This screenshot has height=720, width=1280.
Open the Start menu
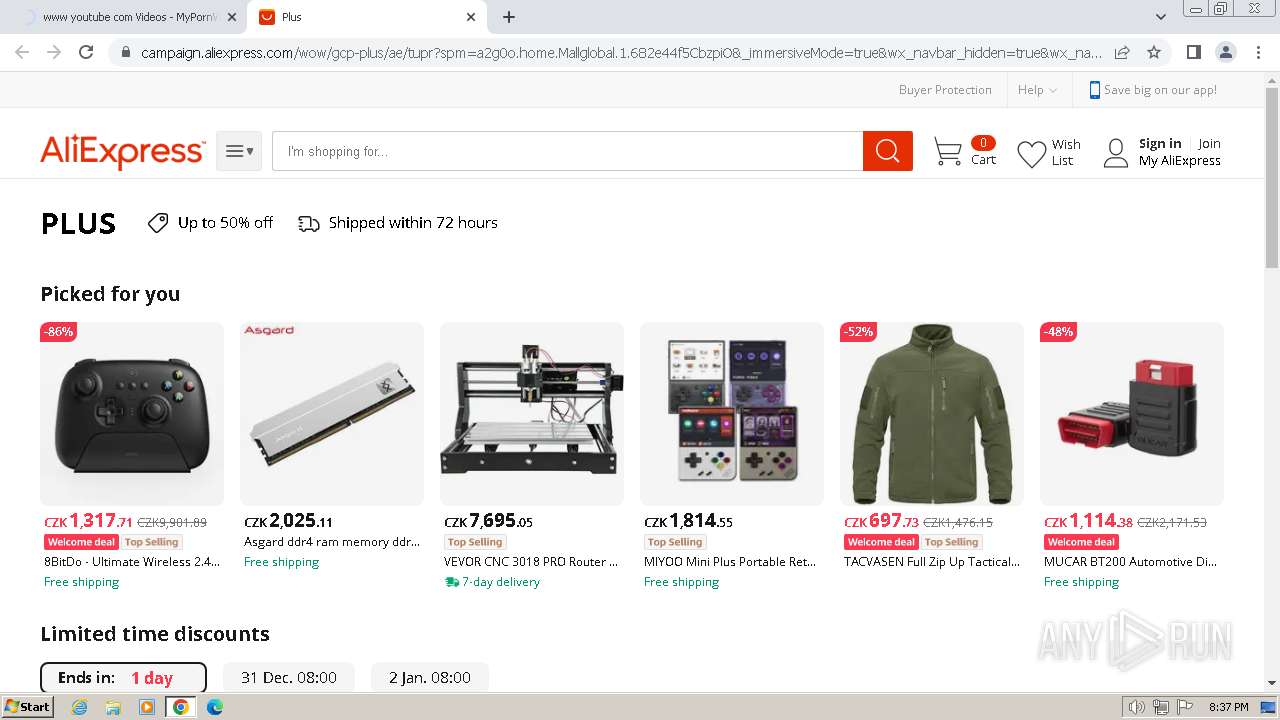pos(27,707)
